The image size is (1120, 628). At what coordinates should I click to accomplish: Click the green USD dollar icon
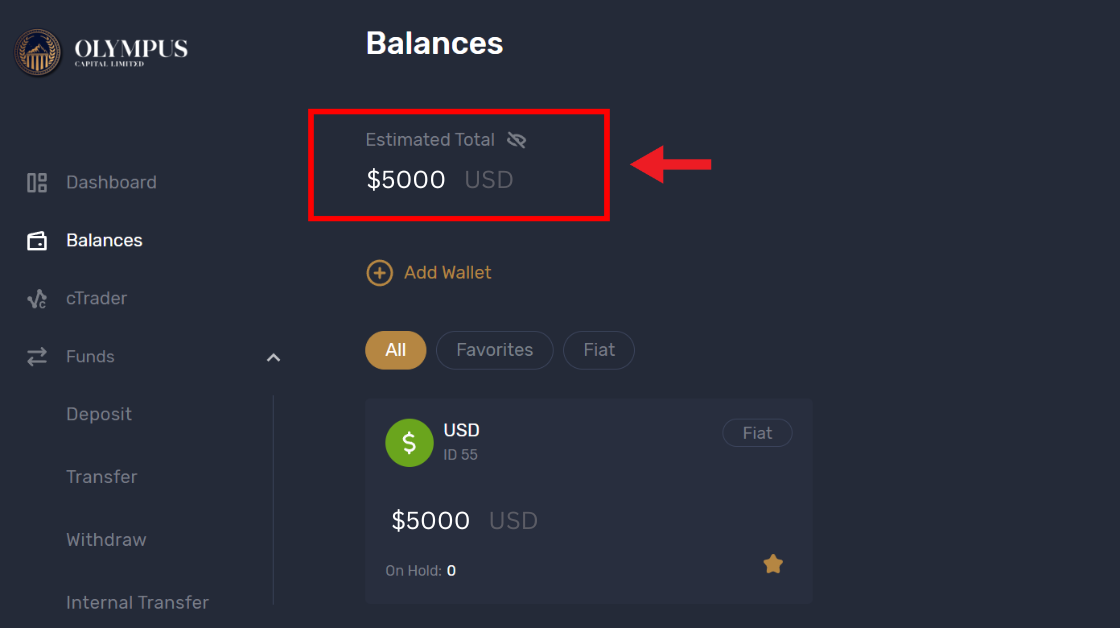(409, 442)
